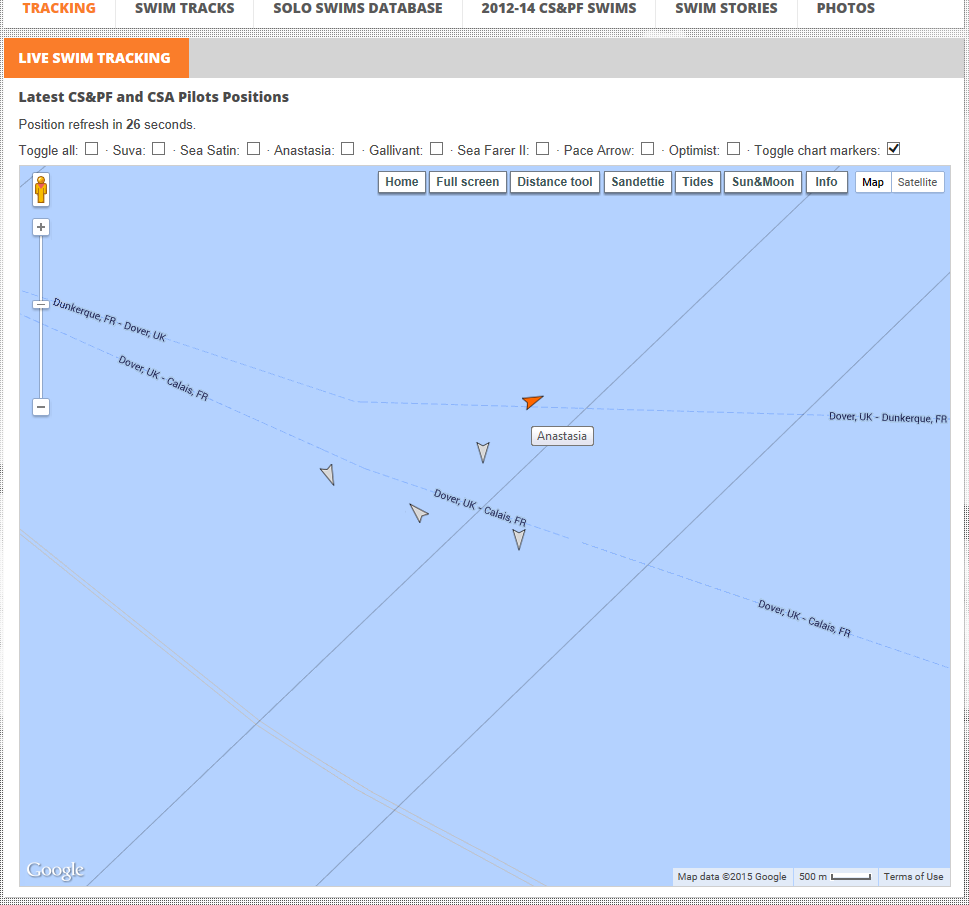
Task: Select the orange Anastasia boat marker
Action: [x=531, y=402]
